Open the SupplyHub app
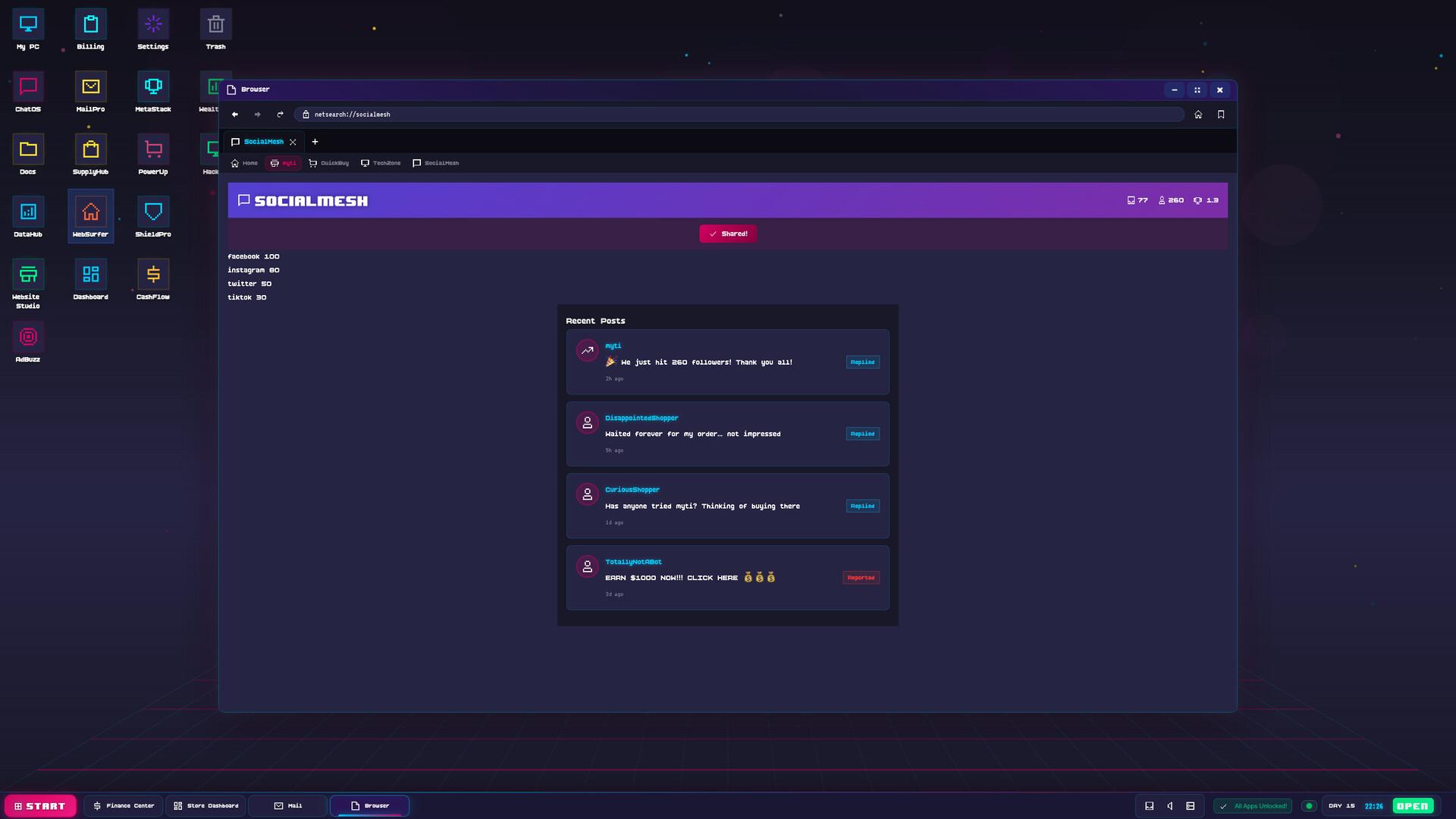This screenshot has width=1456, height=819. (x=90, y=154)
